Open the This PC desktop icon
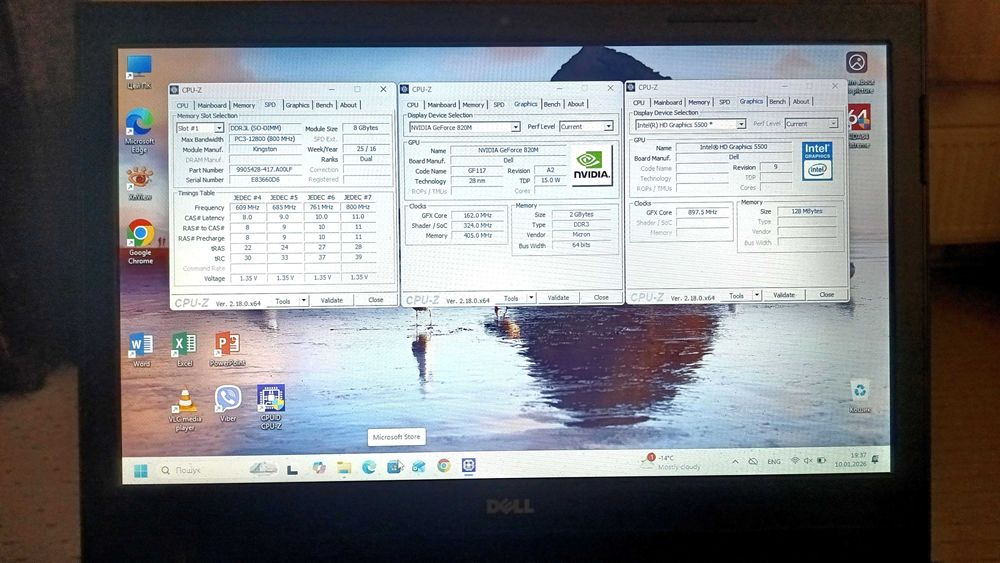Image resolution: width=1000 pixels, height=563 pixels. click(138, 70)
